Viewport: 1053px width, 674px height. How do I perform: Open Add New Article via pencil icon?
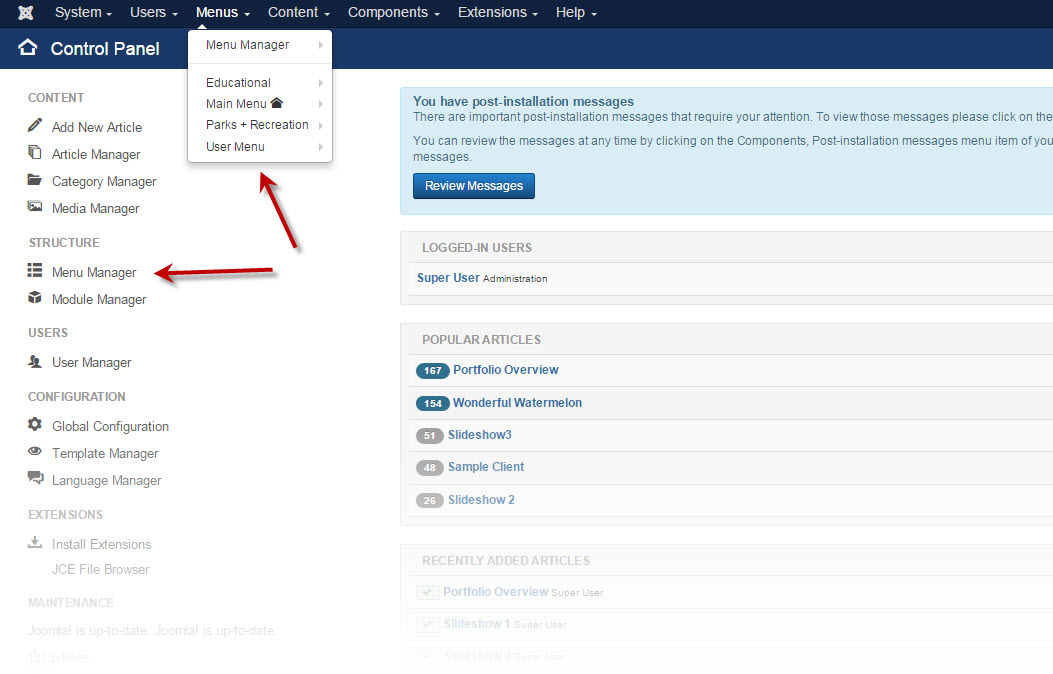33,127
